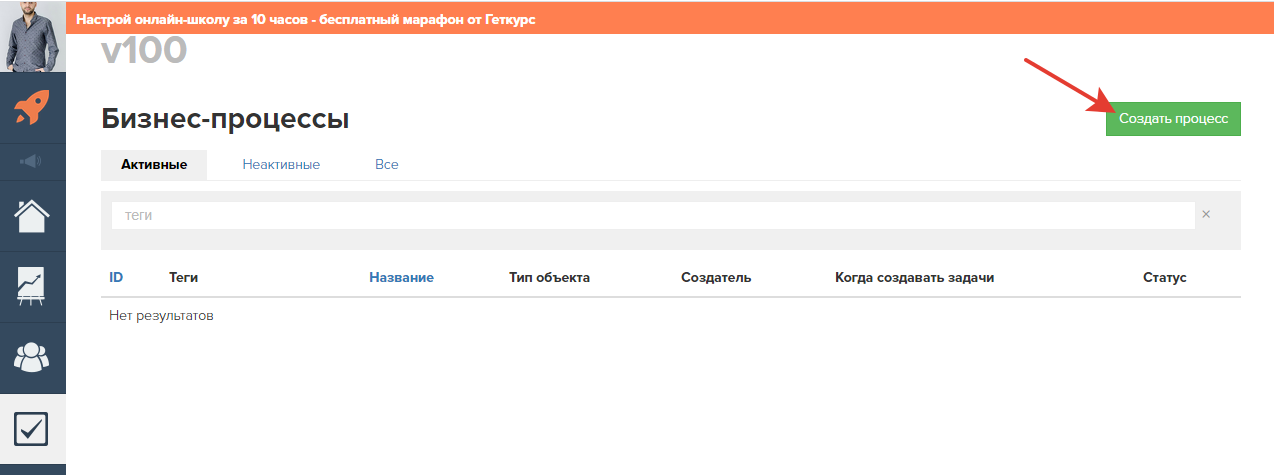The height and width of the screenshot is (475, 1274).
Task: Open the users group sidebar icon
Action: click(32, 357)
